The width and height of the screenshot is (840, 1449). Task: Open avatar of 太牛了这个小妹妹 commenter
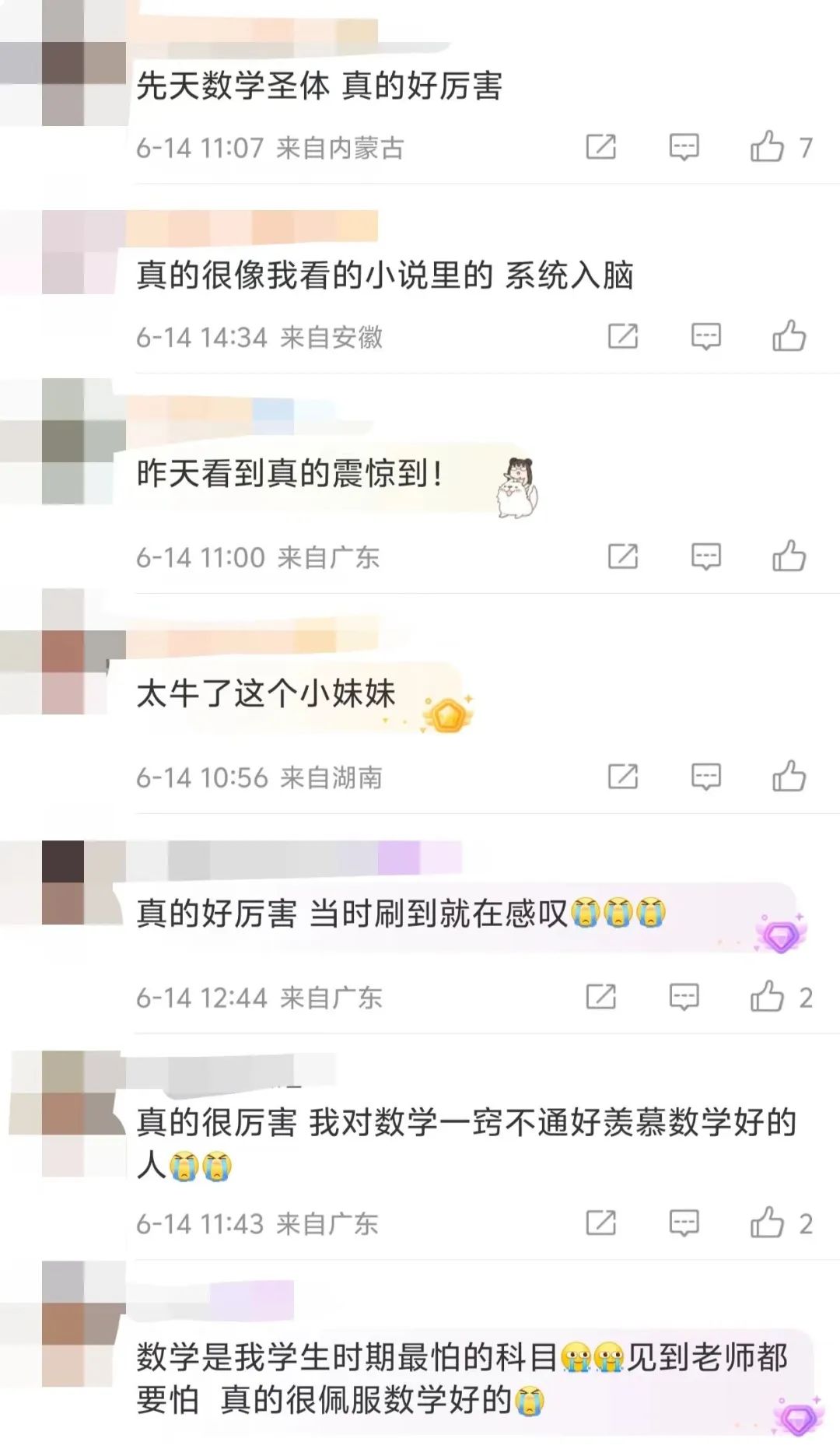[x=63, y=651]
